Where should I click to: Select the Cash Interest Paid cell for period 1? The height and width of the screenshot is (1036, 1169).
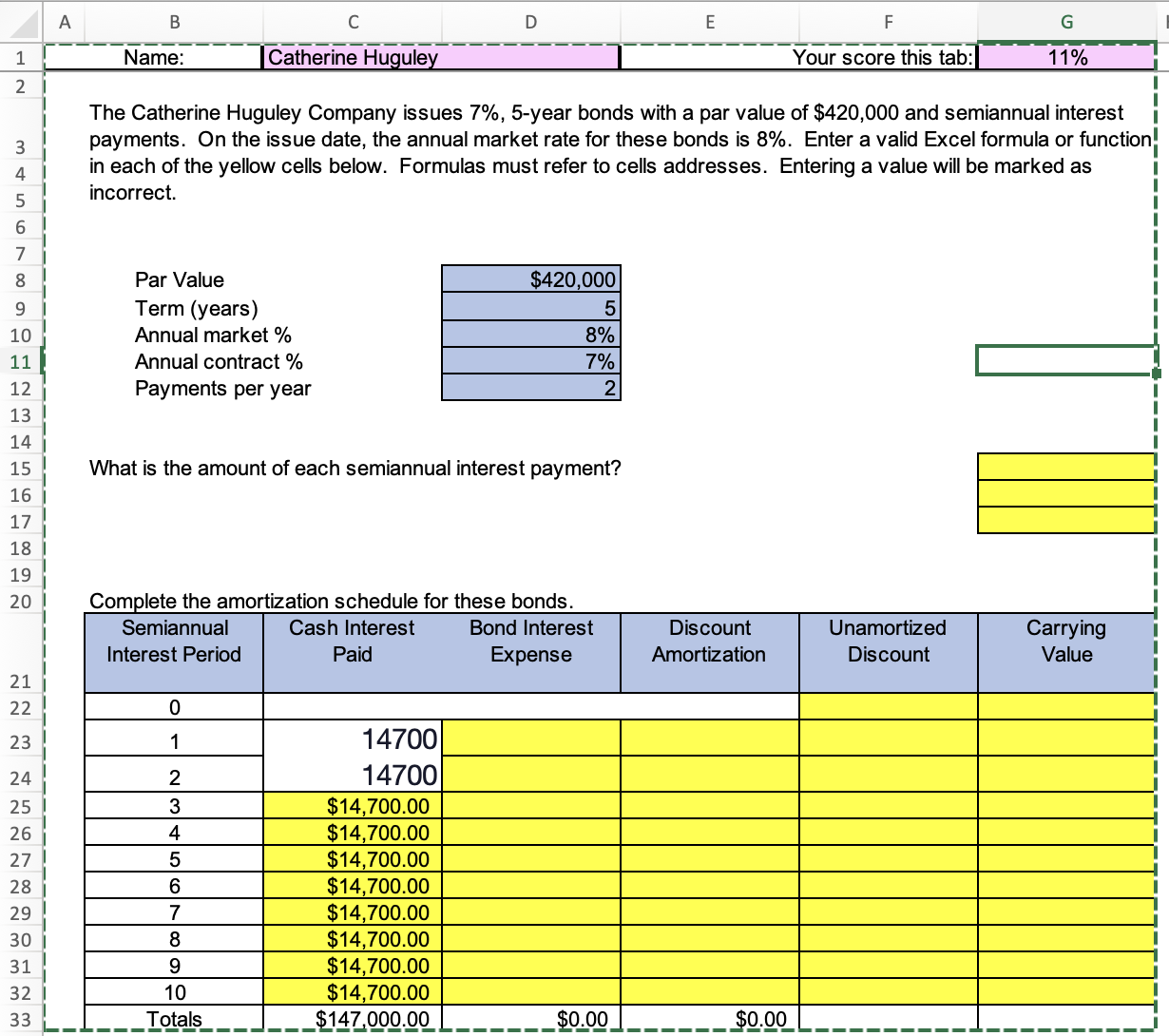coord(352,739)
